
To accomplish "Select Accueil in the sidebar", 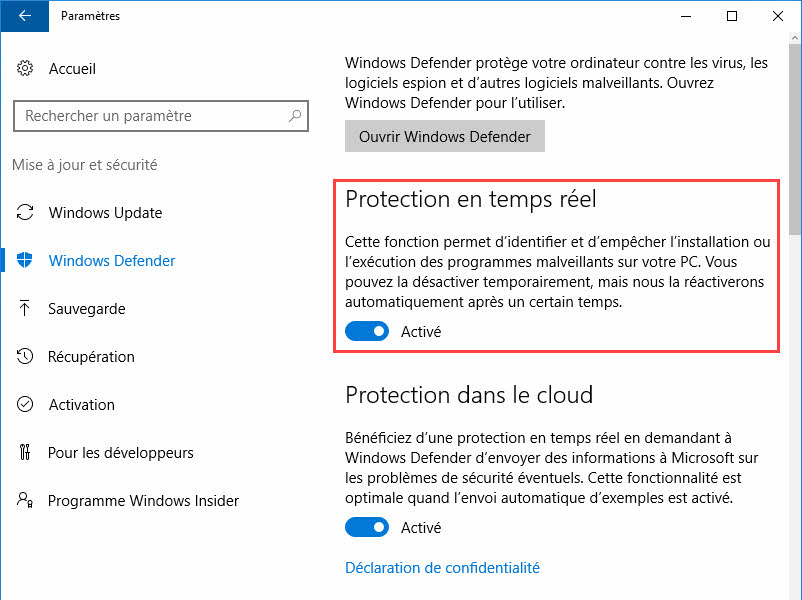I will pos(73,68).
